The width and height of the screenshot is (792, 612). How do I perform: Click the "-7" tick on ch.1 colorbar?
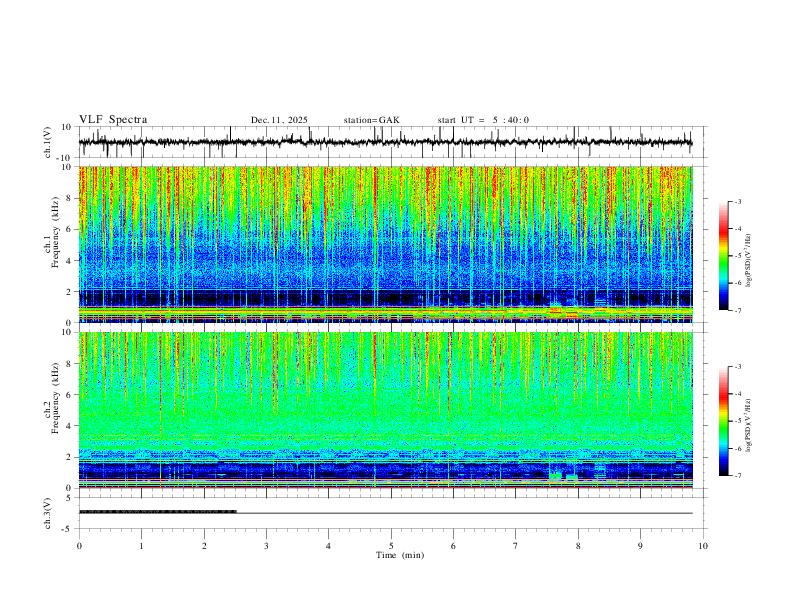click(737, 310)
